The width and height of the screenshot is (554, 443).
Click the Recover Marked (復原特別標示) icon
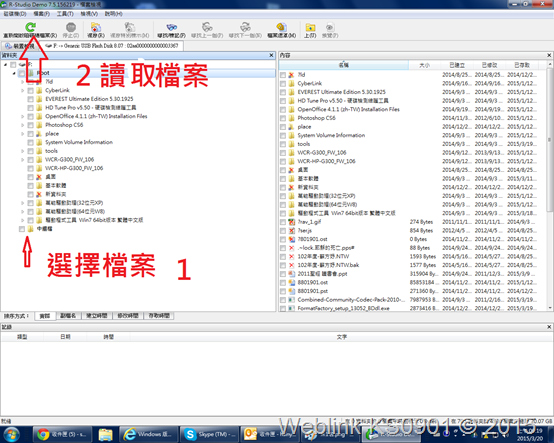click(130, 27)
